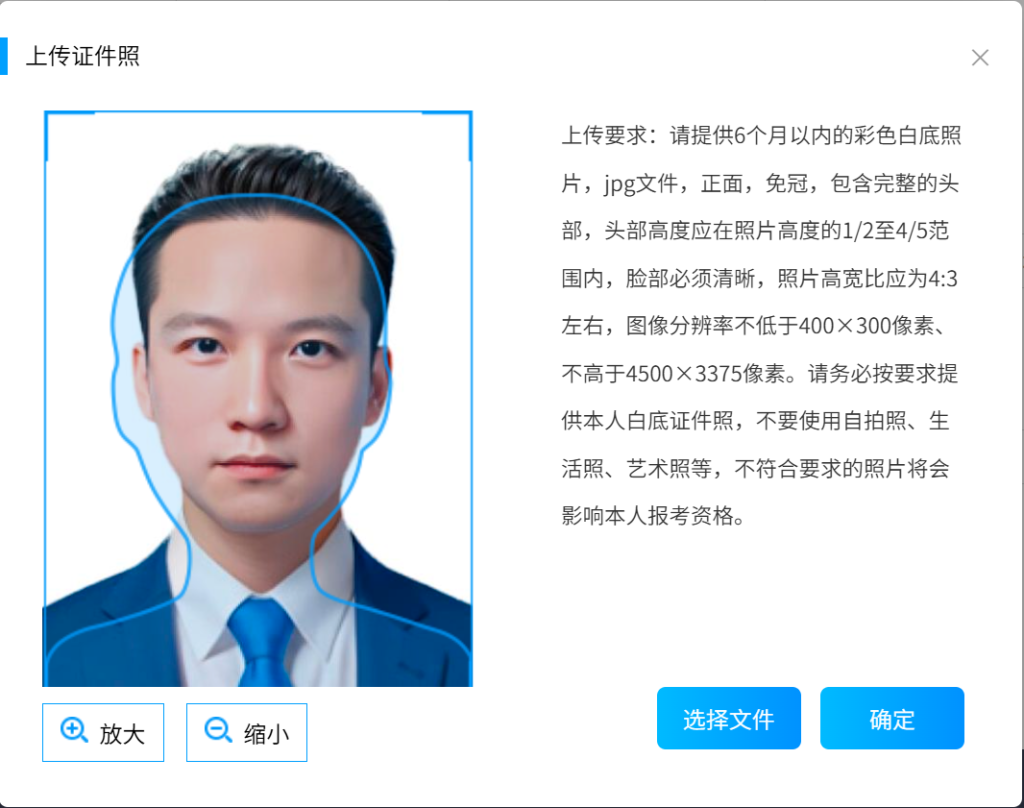Click the magnifier plus icon beside 放大
Screen dimensions: 1024x808
(74, 730)
